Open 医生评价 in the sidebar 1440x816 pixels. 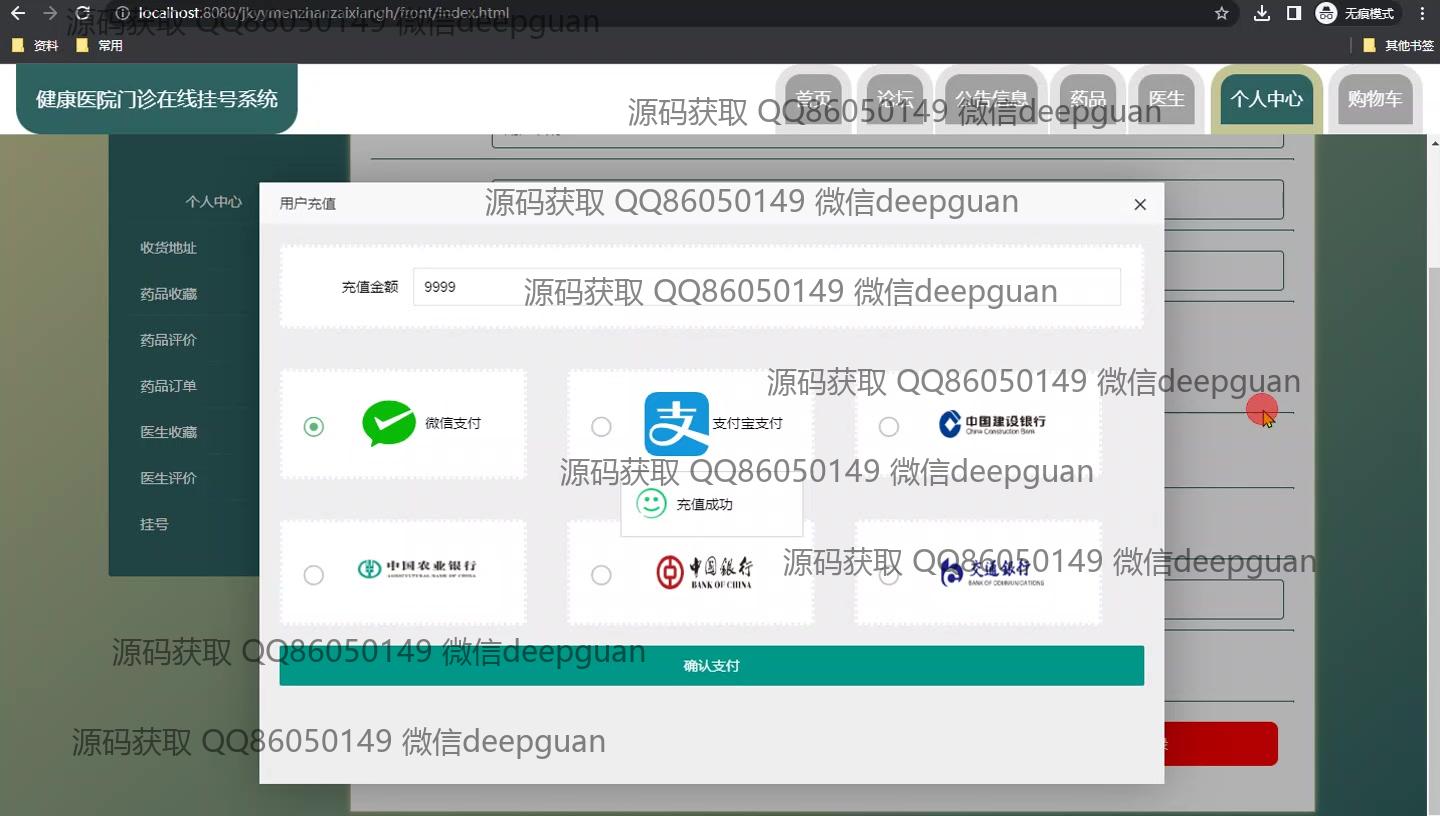tap(169, 478)
